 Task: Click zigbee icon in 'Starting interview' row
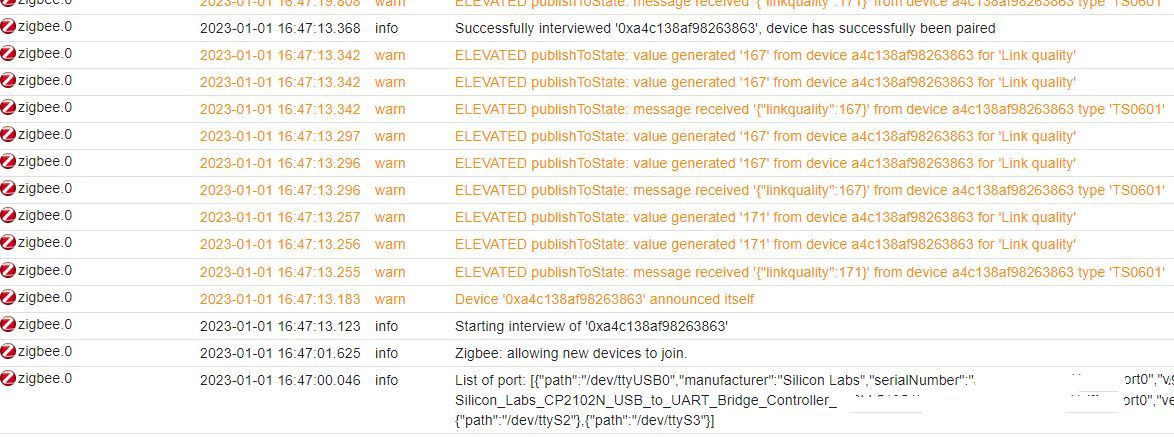coord(9,325)
